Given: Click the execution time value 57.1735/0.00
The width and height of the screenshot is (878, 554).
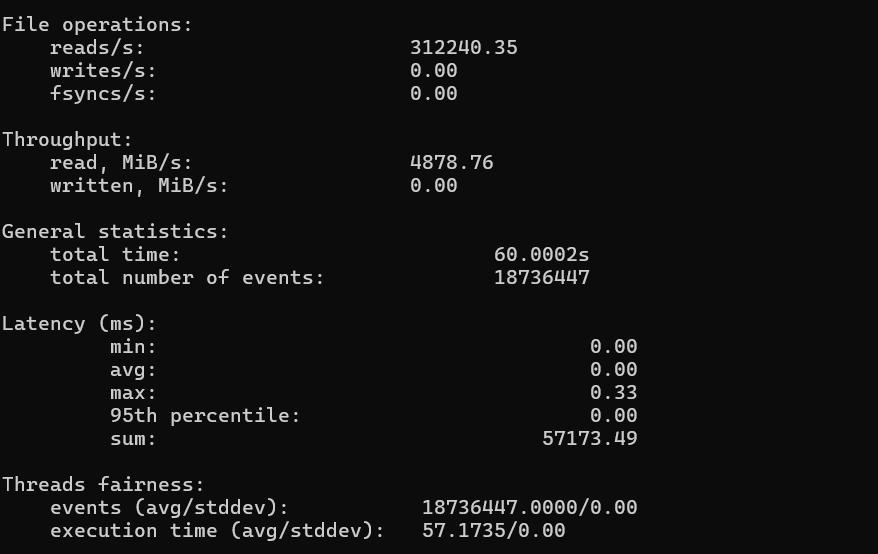Looking at the screenshot, I should pos(494,531).
